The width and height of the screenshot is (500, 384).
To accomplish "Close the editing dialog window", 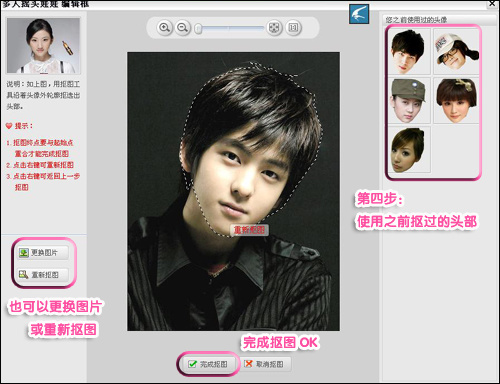I will 492,3.
